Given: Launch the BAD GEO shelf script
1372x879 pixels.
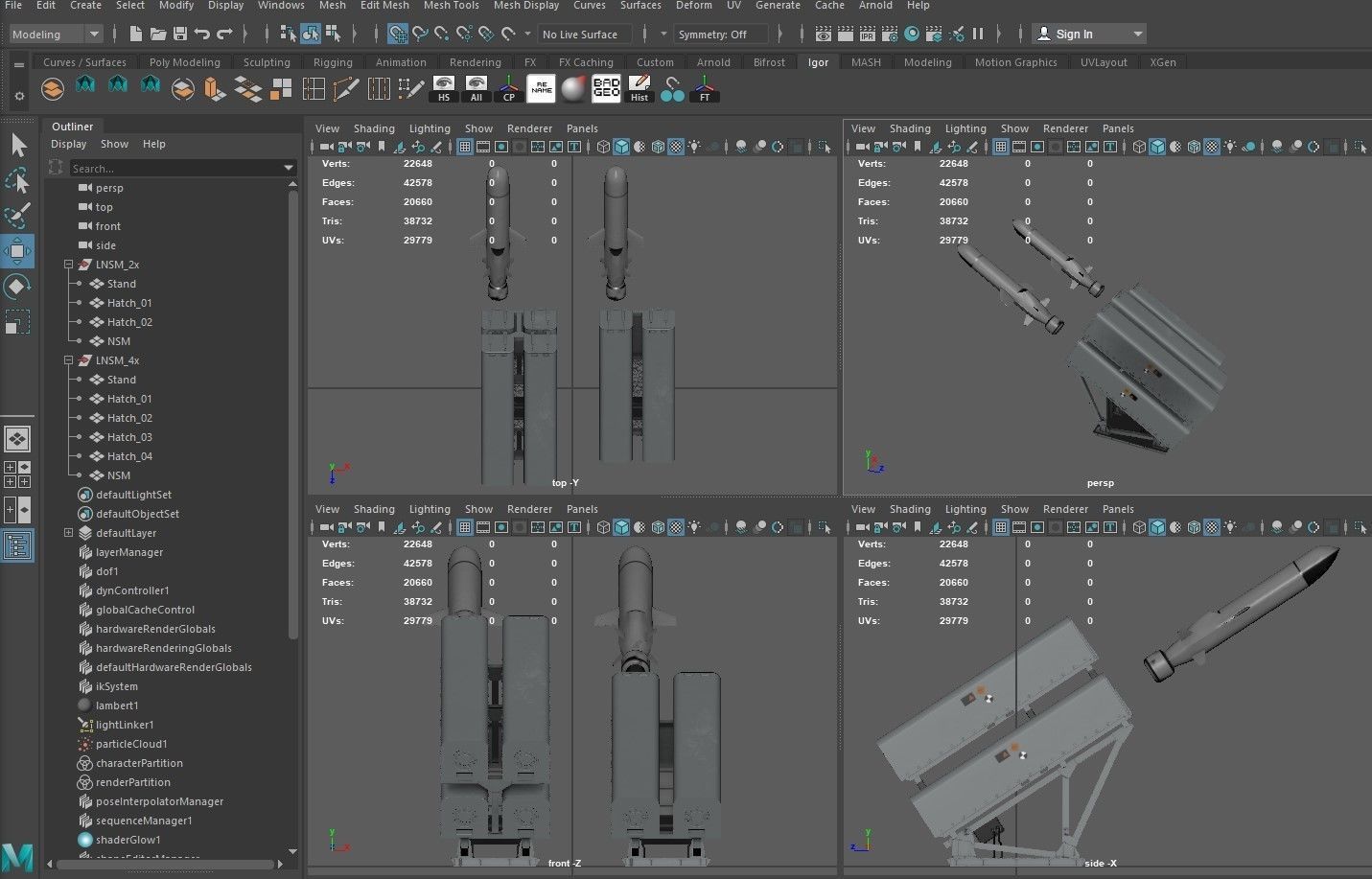Looking at the screenshot, I should coord(606,89).
